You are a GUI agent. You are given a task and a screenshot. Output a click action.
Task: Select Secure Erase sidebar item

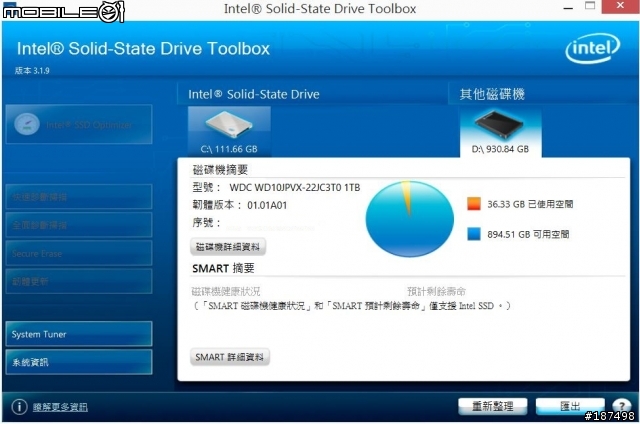point(79,253)
